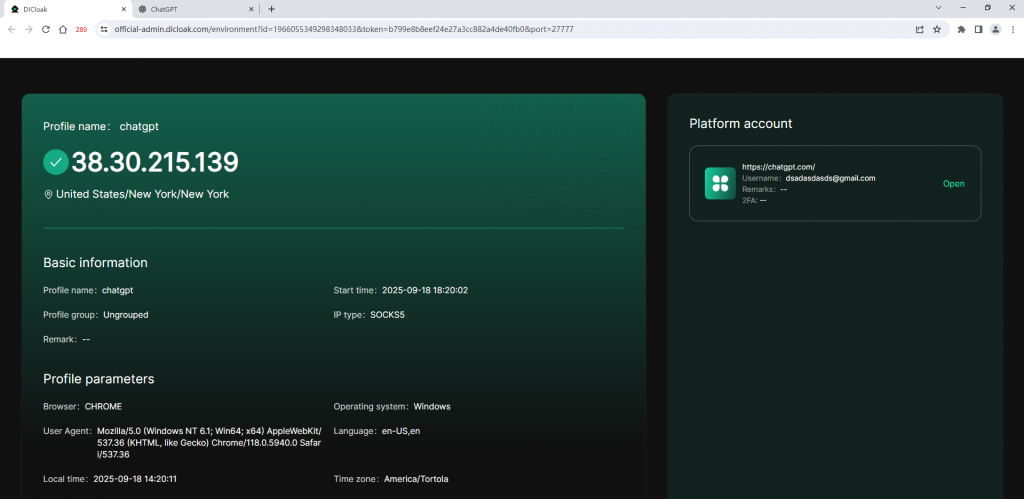Open a new browser tab

click(x=272, y=9)
